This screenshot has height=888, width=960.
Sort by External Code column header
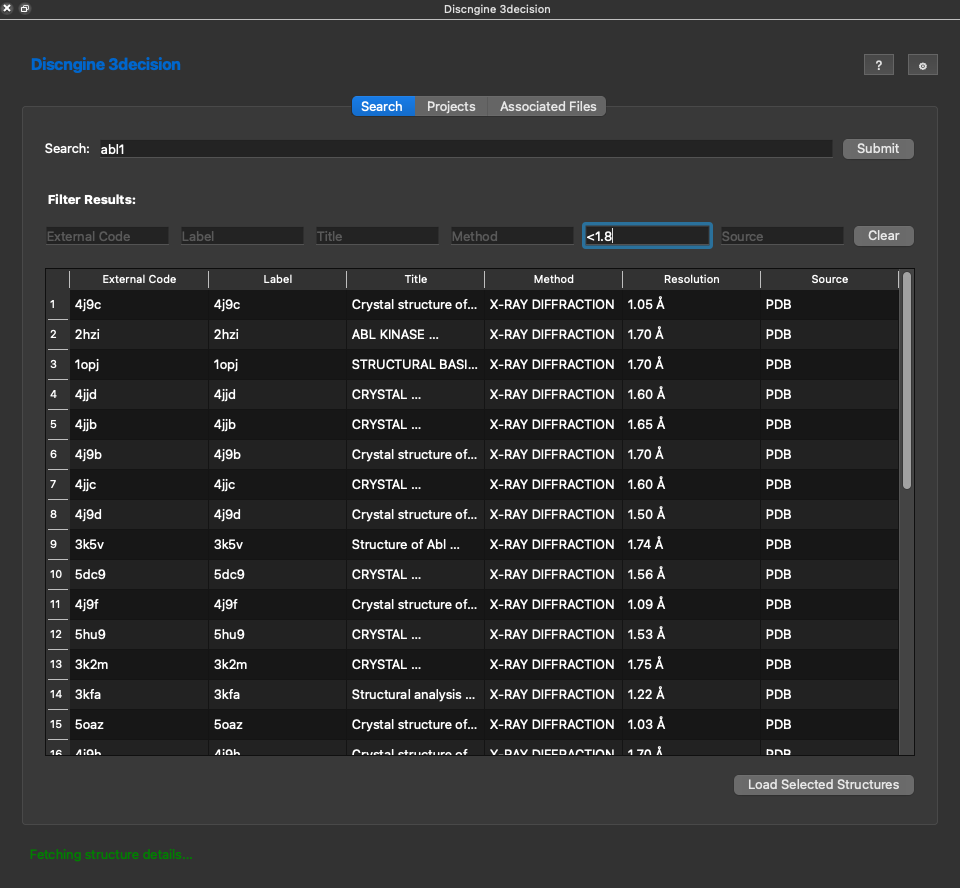(139, 279)
